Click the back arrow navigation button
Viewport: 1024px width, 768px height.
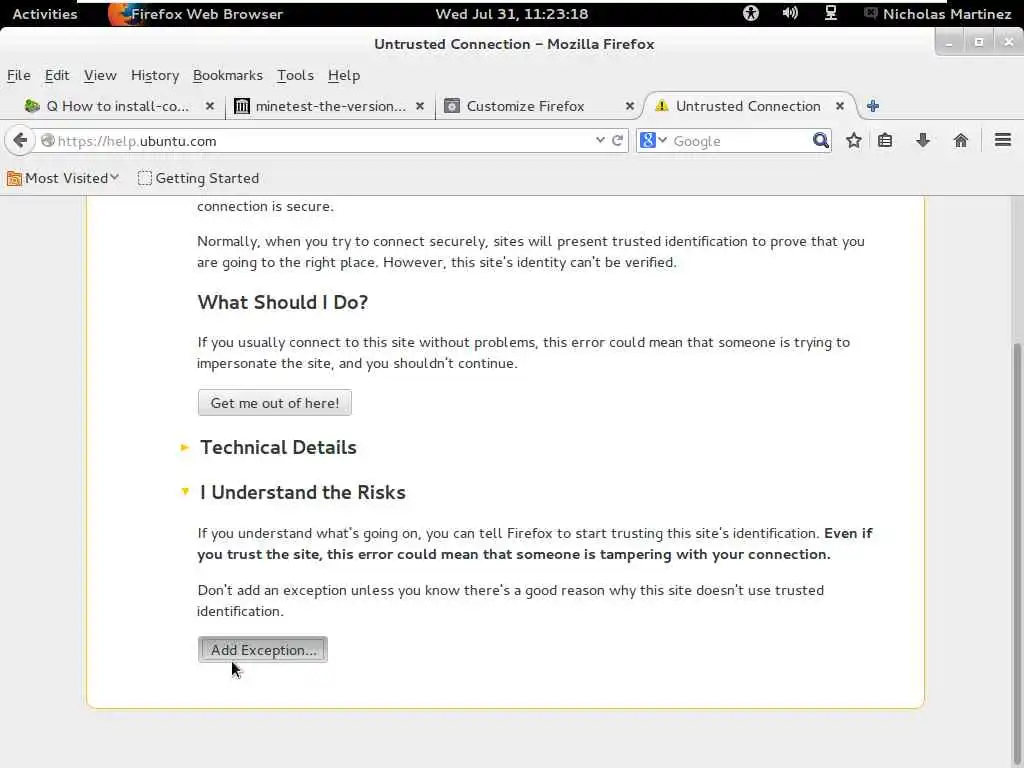pyautogui.click(x=20, y=140)
